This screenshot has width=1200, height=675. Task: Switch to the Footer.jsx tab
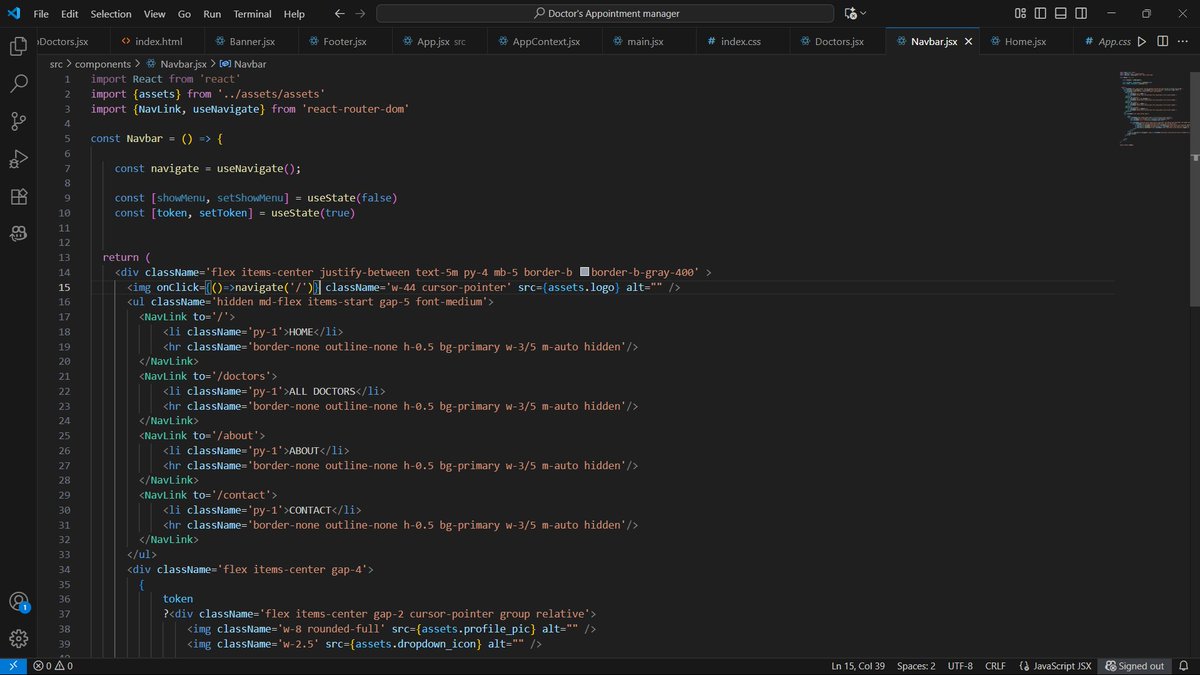(345, 42)
